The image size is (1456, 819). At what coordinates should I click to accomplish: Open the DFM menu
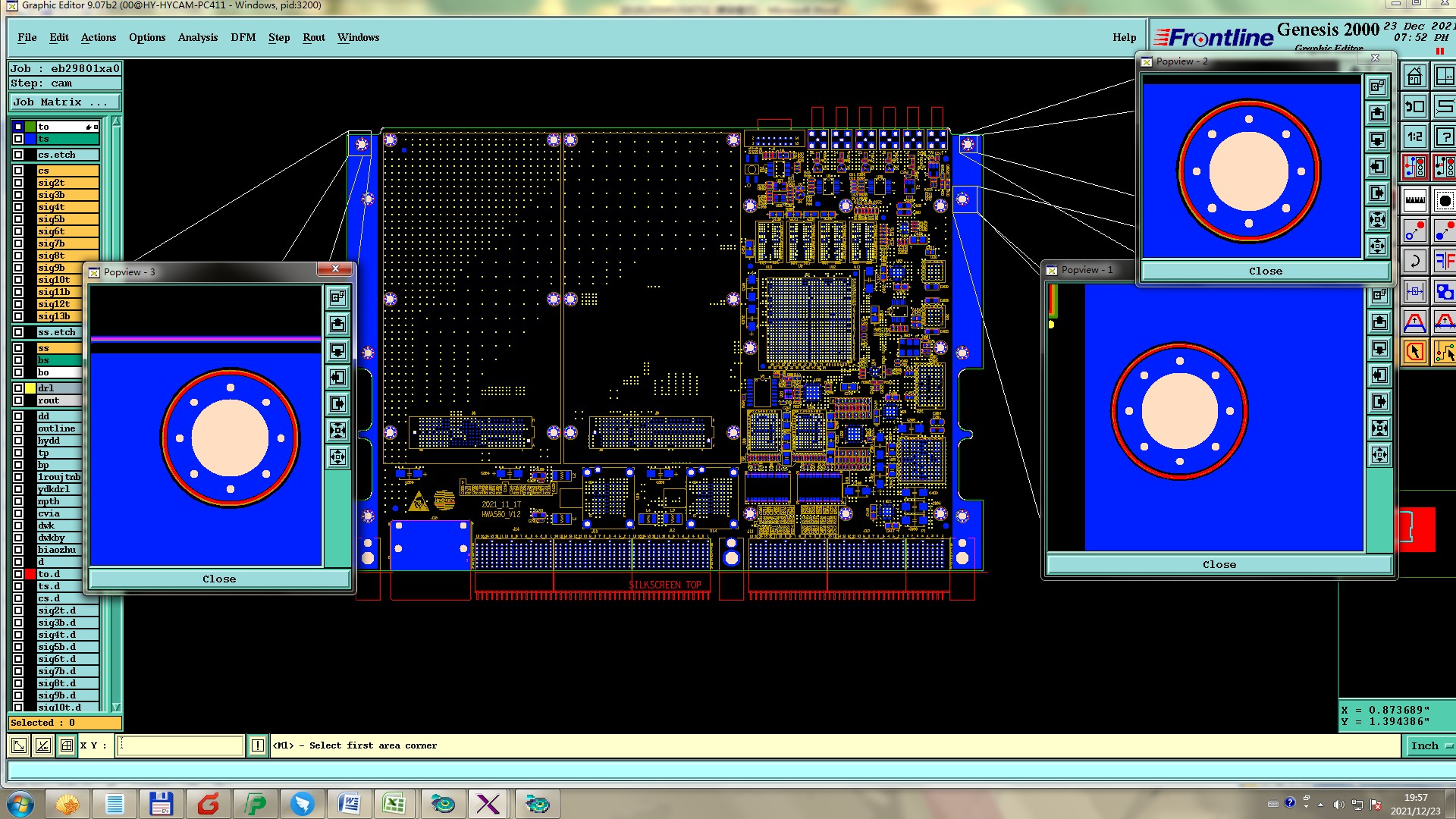coord(243,37)
